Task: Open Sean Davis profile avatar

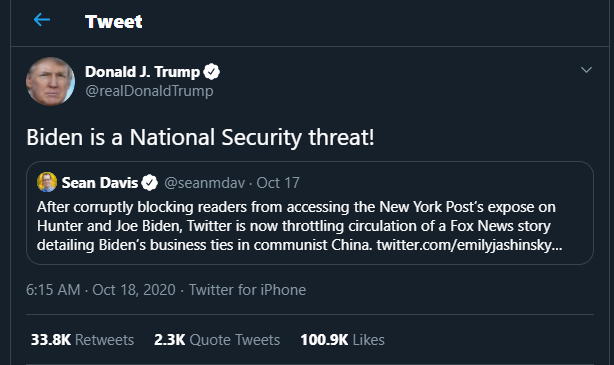Action: pos(47,182)
